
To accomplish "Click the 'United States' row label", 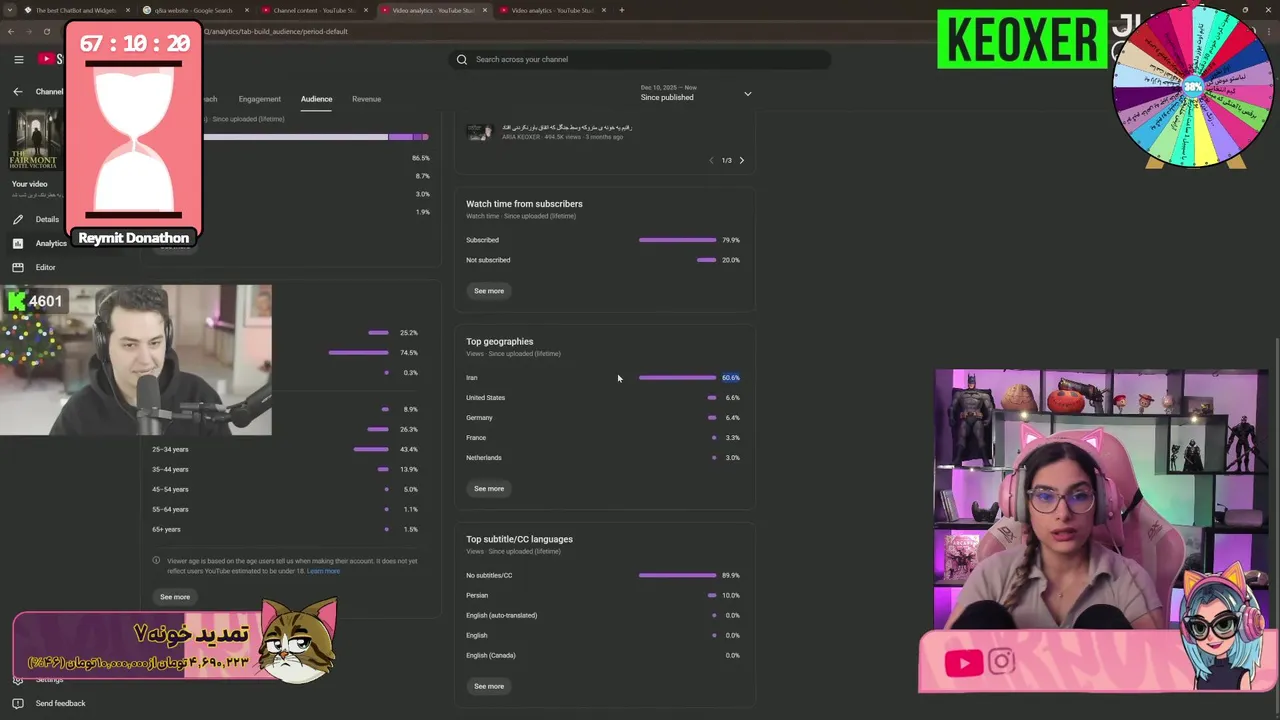I will click(x=485, y=398).
